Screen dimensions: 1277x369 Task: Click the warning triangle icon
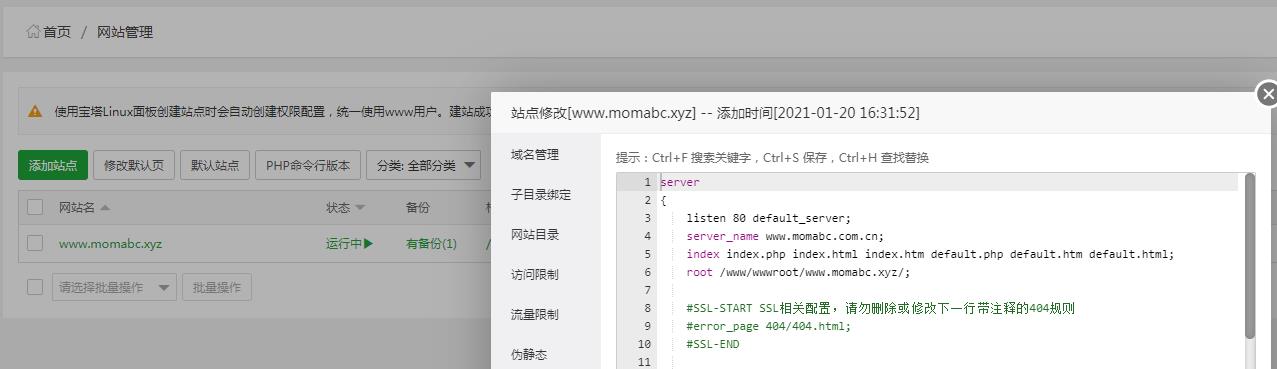35,112
